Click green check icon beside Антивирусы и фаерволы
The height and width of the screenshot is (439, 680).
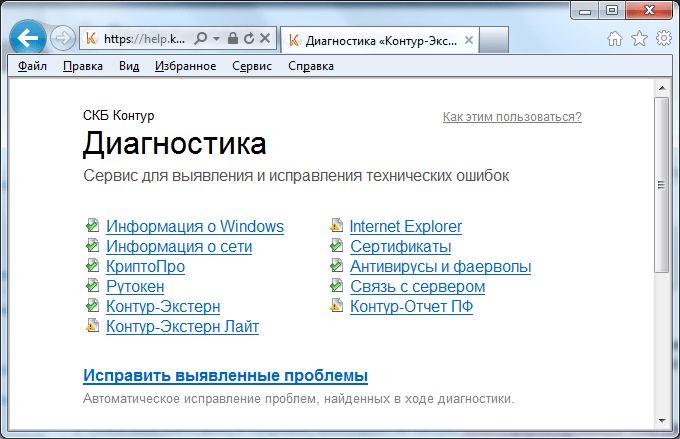337,265
